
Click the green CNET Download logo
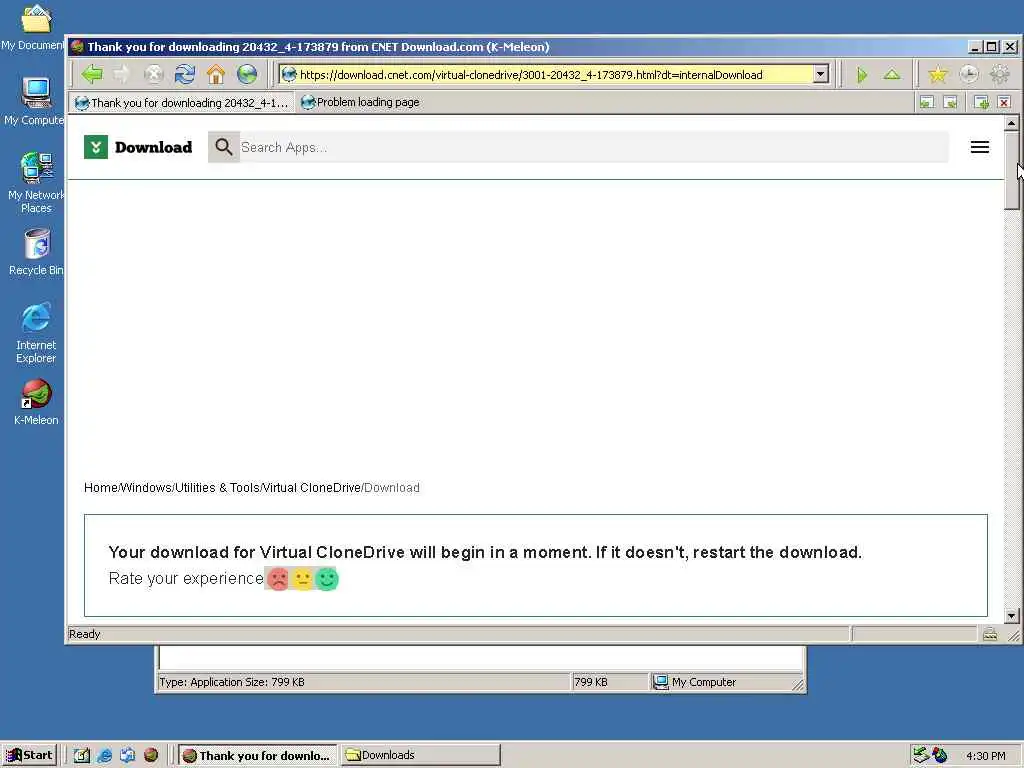(96, 147)
